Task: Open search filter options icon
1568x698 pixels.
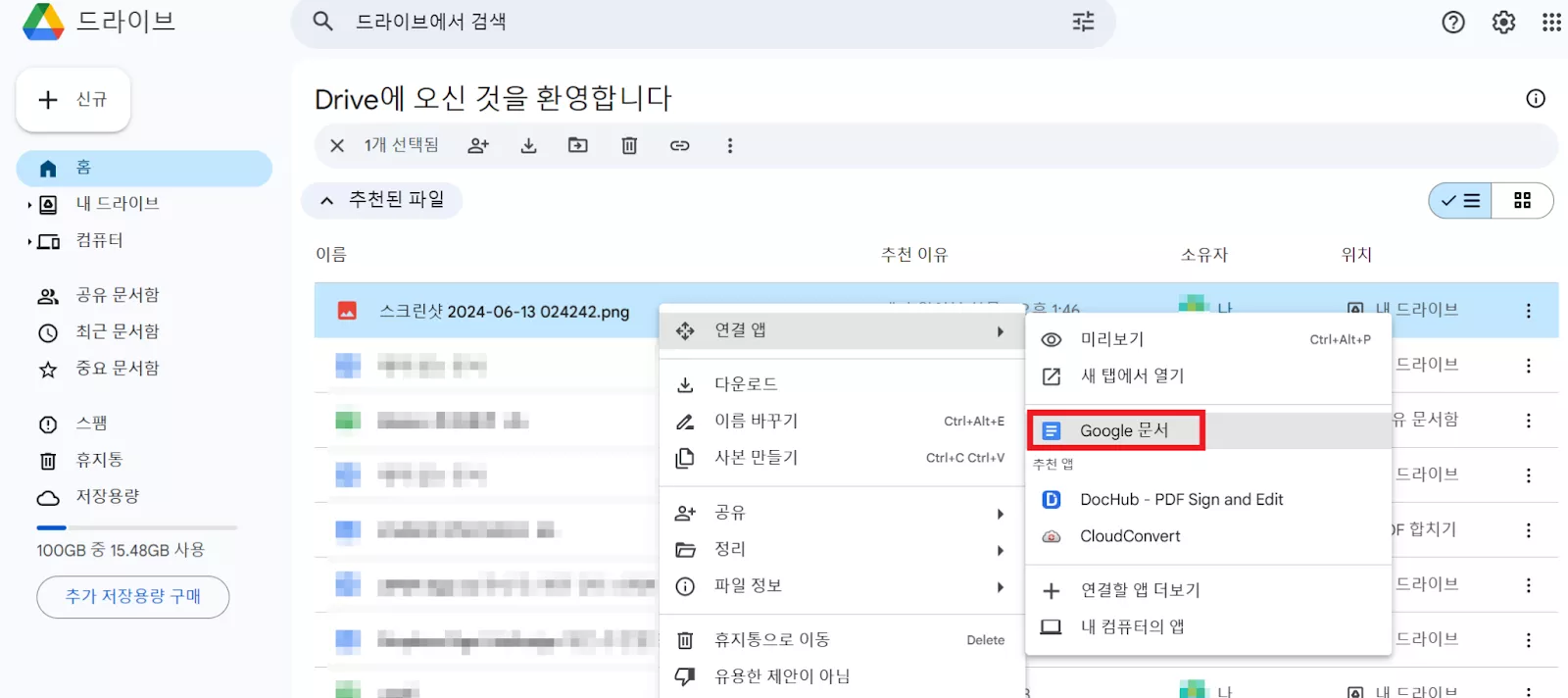Action: 1083,22
